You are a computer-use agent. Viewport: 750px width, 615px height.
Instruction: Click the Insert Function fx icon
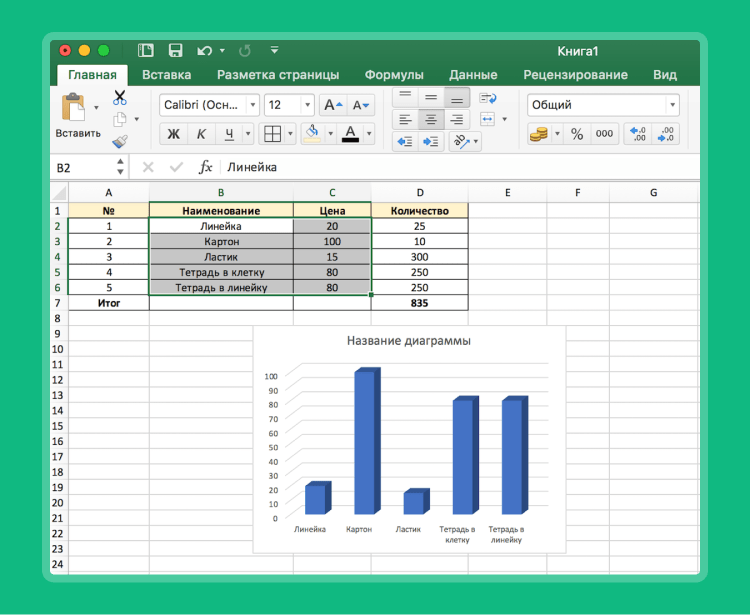coord(205,167)
